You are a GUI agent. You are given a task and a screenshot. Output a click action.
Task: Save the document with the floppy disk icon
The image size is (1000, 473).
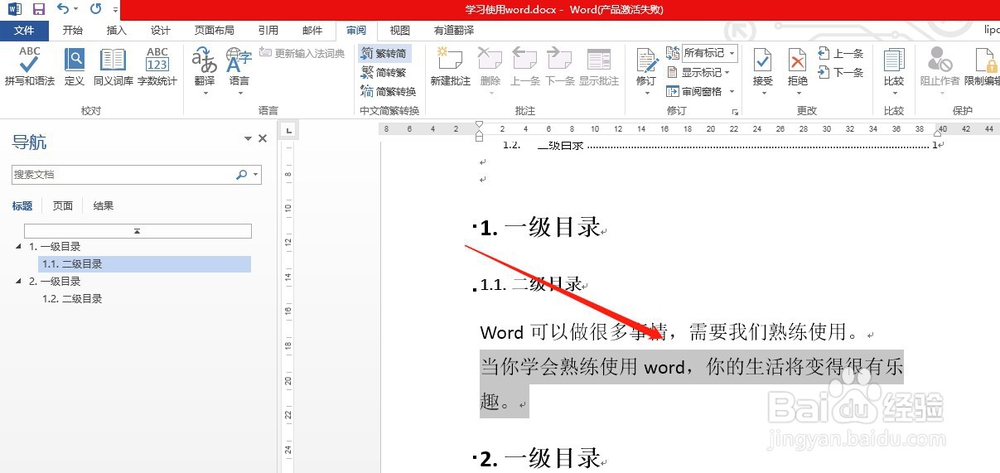[38, 9]
